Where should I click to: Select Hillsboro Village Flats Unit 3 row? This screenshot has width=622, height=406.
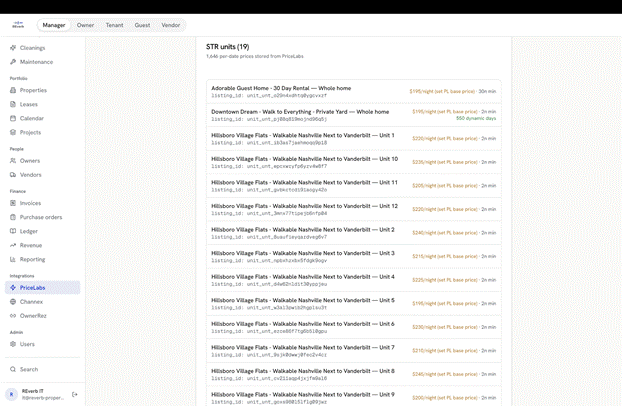click(x=353, y=256)
